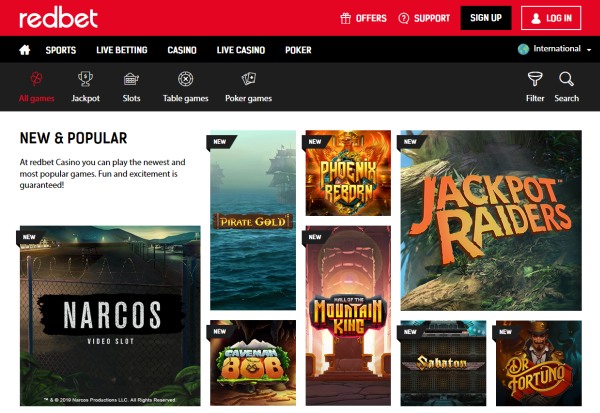Click the Table games label
The height and width of the screenshot is (413, 600).
point(186,98)
